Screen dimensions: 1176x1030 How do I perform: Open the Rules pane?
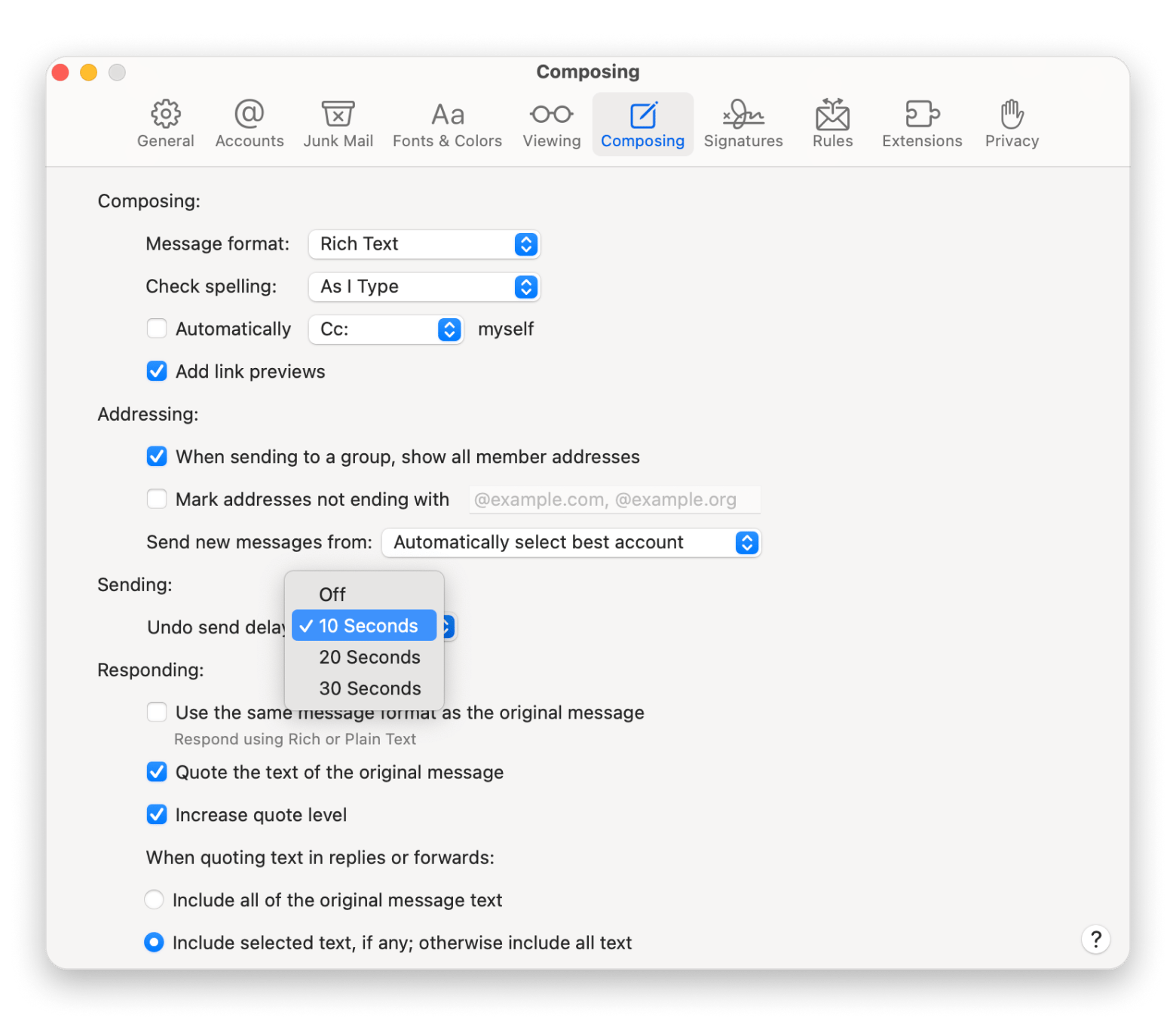tap(832, 124)
